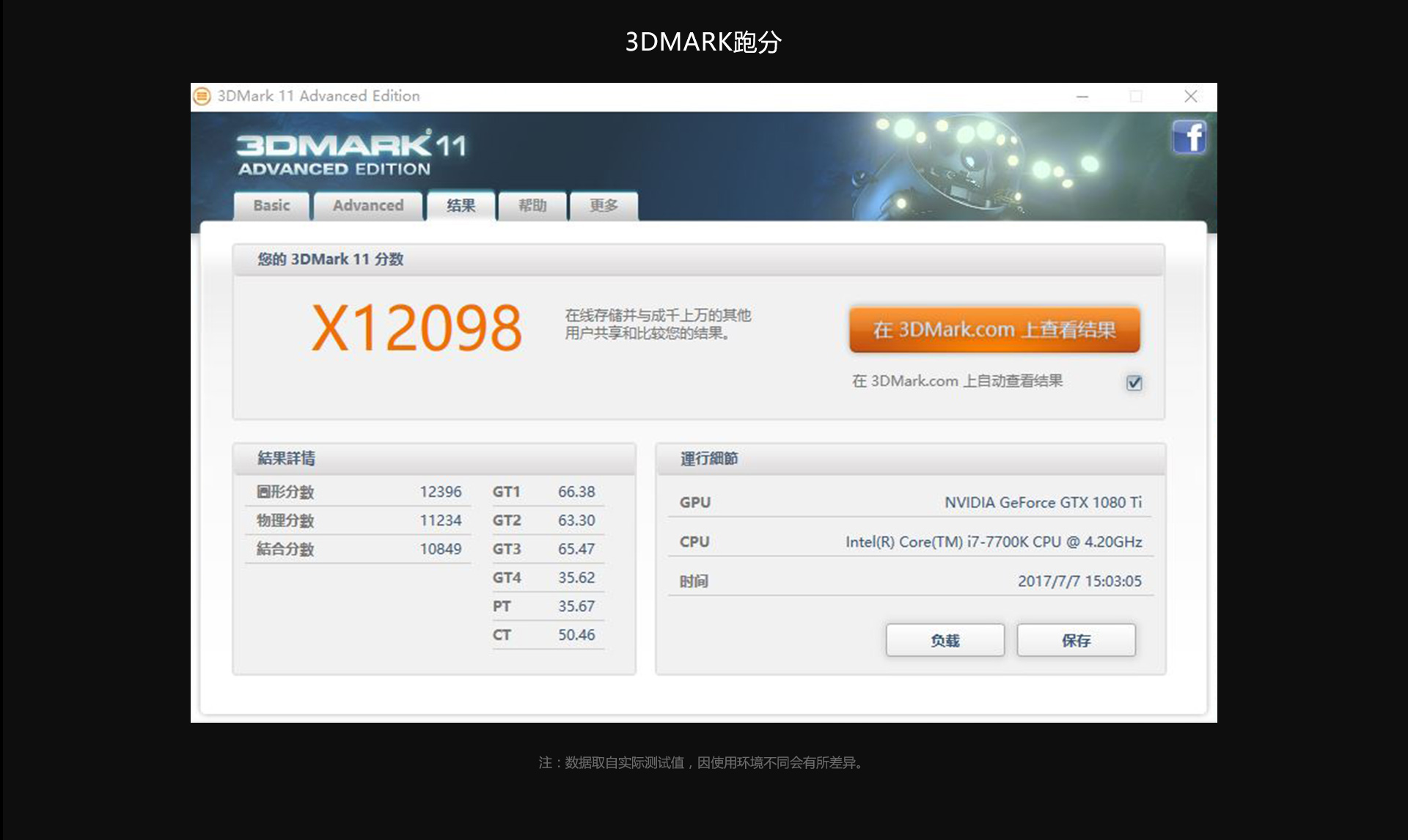
Task: Select the X12098 score text
Action: click(417, 328)
